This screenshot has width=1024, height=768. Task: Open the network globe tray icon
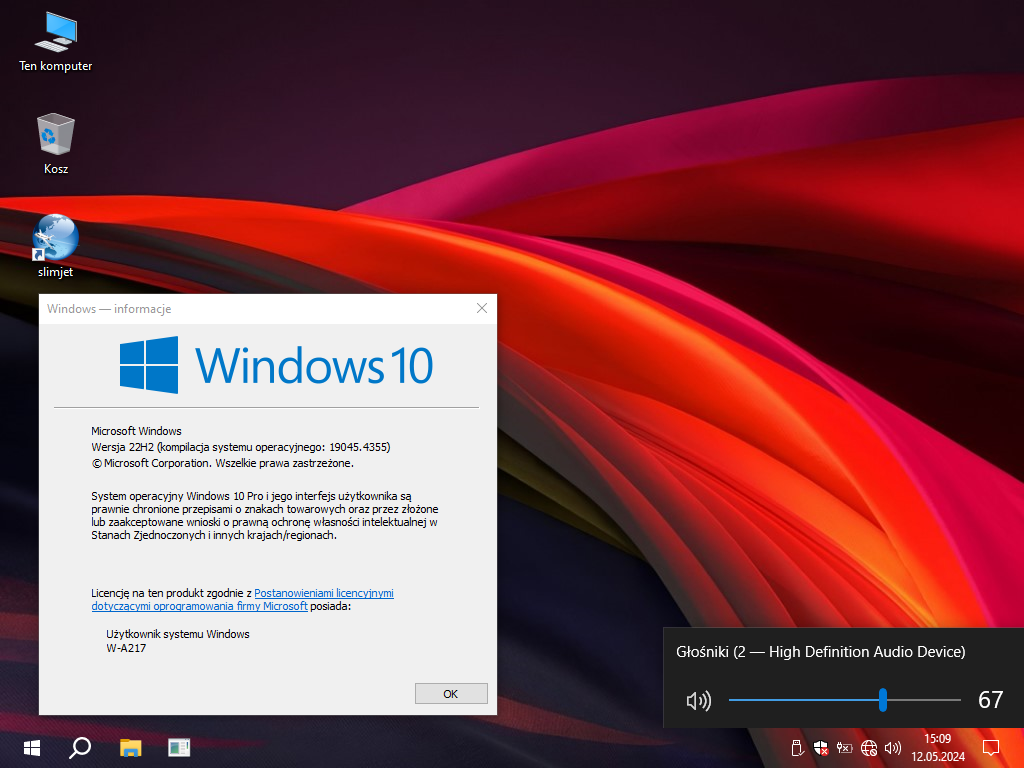[x=868, y=747]
